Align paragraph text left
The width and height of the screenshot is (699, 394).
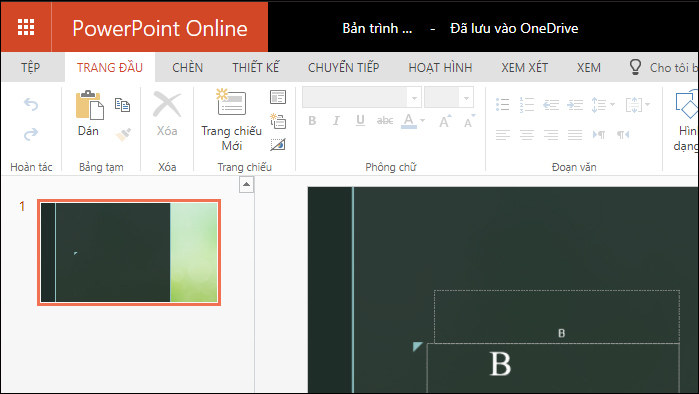[x=502, y=135]
